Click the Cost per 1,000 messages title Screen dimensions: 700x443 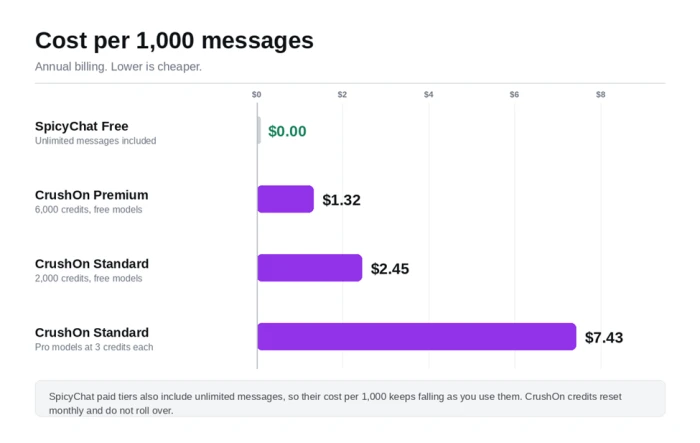(x=174, y=41)
